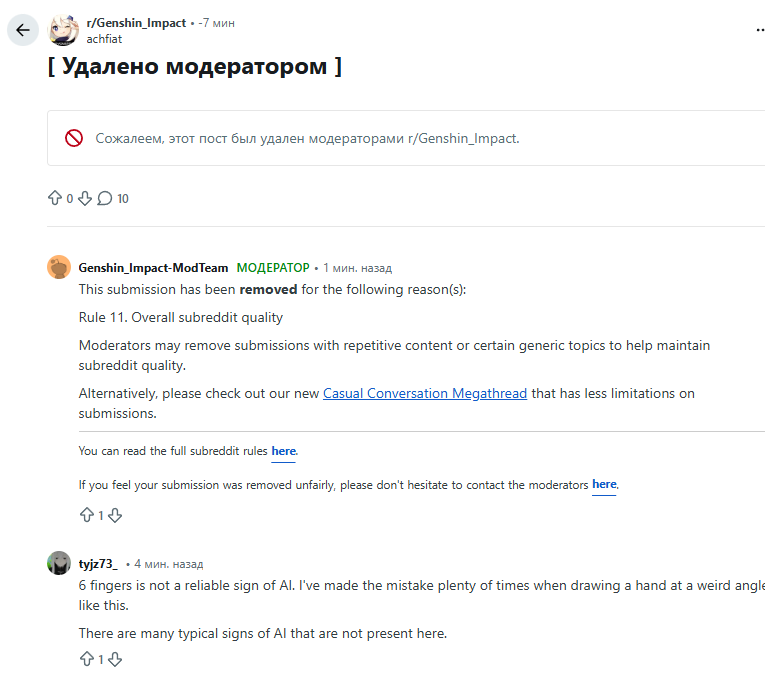Image resolution: width=765 pixels, height=679 pixels.
Task: Open achfiat author profile
Action: 103,38
